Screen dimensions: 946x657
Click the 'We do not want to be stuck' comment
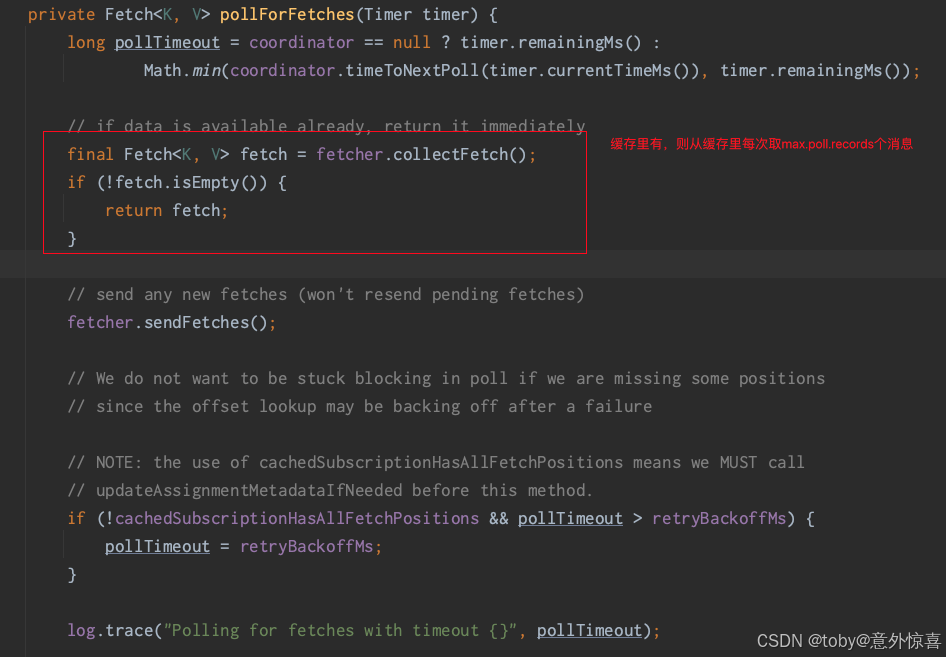(x=446, y=378)
